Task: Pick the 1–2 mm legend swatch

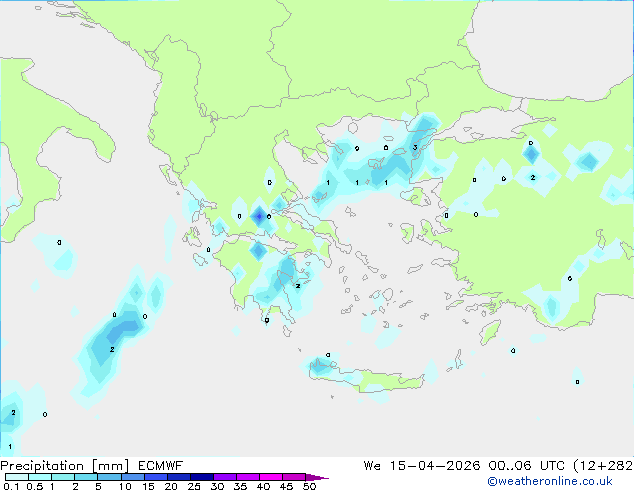Action: coord(63,477)
